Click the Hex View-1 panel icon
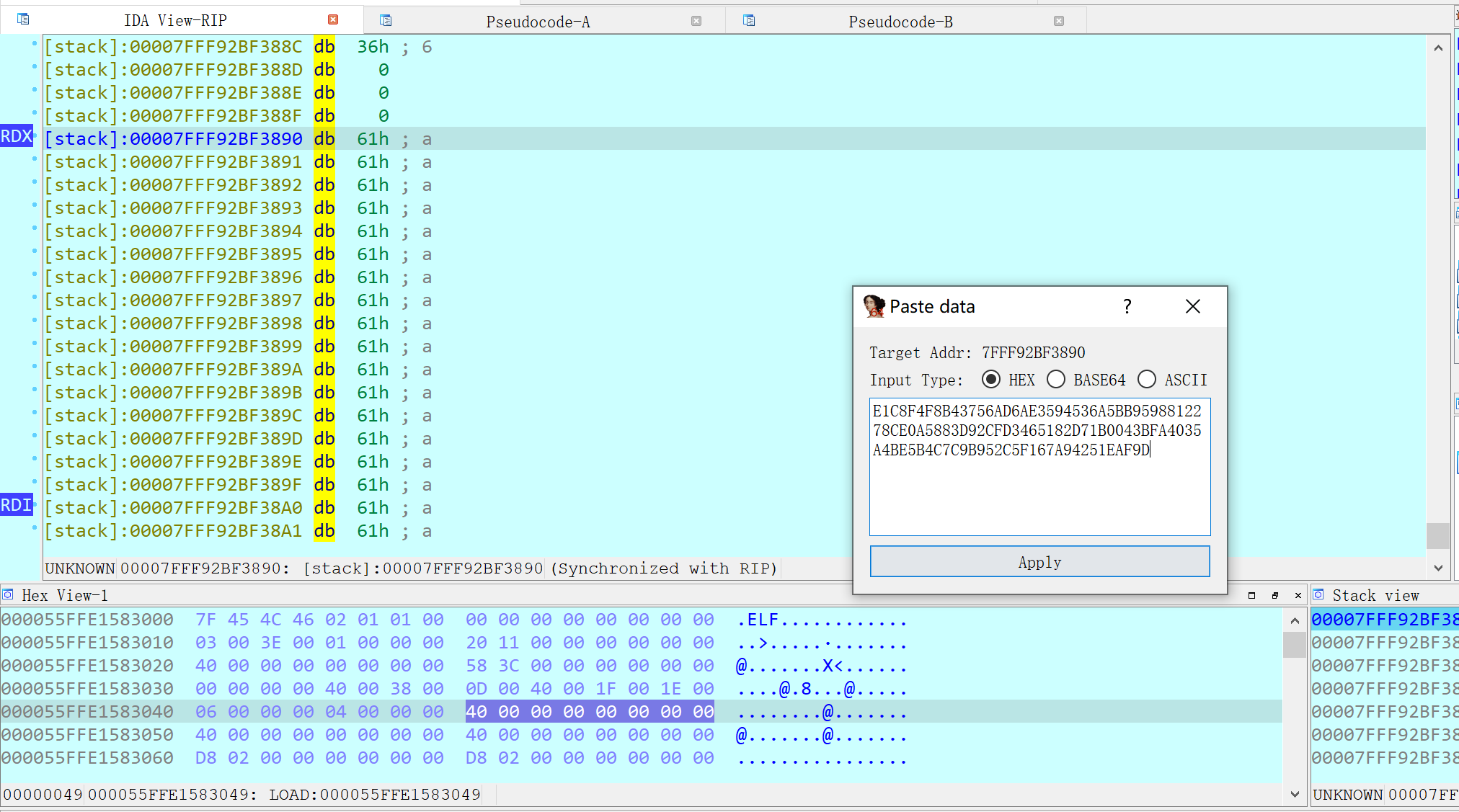1459x812 pixels. click(x=8, y=594)
